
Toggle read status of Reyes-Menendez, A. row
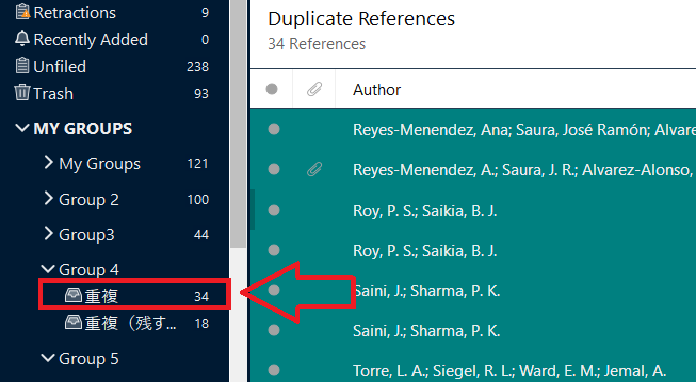coord(274,169)
